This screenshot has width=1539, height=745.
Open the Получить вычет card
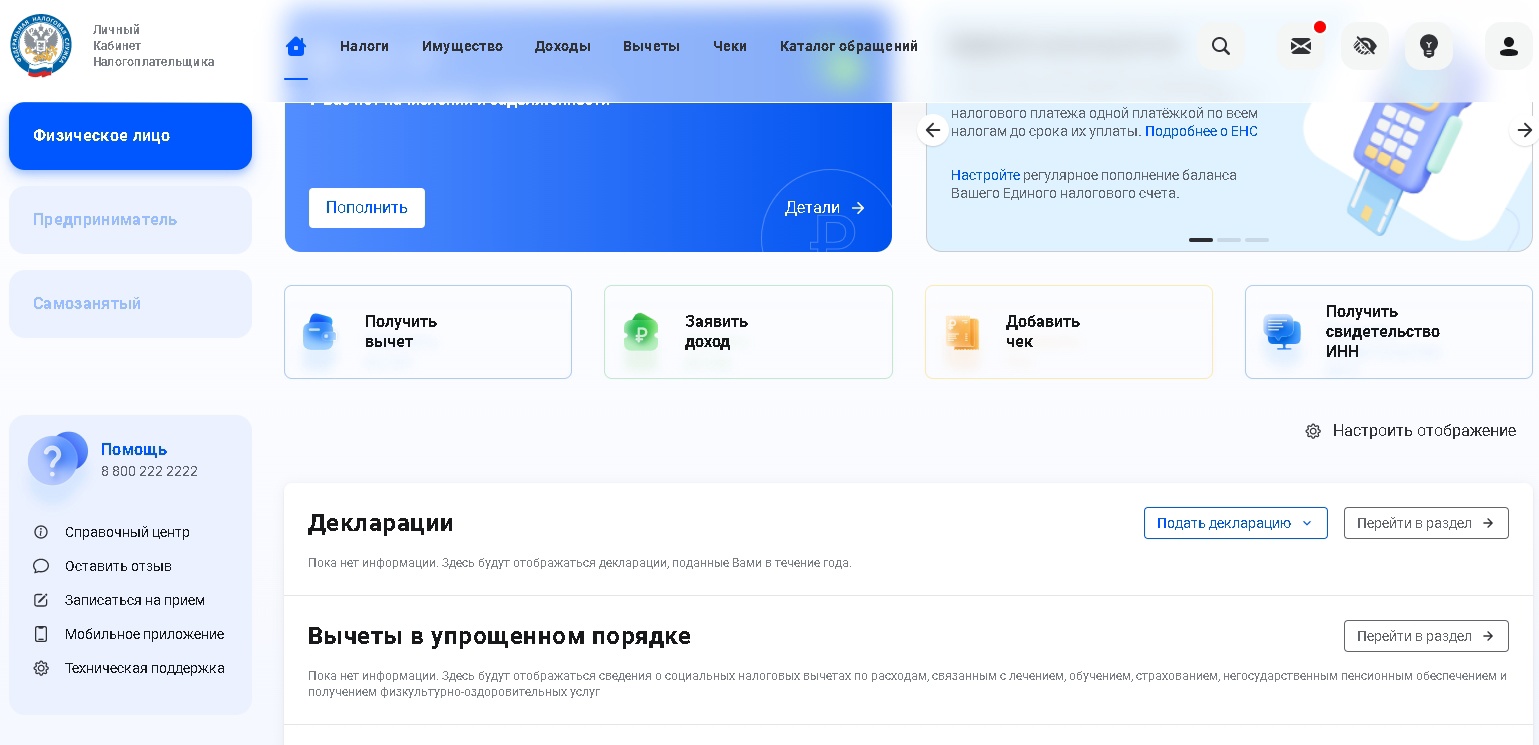coord(427,332)
